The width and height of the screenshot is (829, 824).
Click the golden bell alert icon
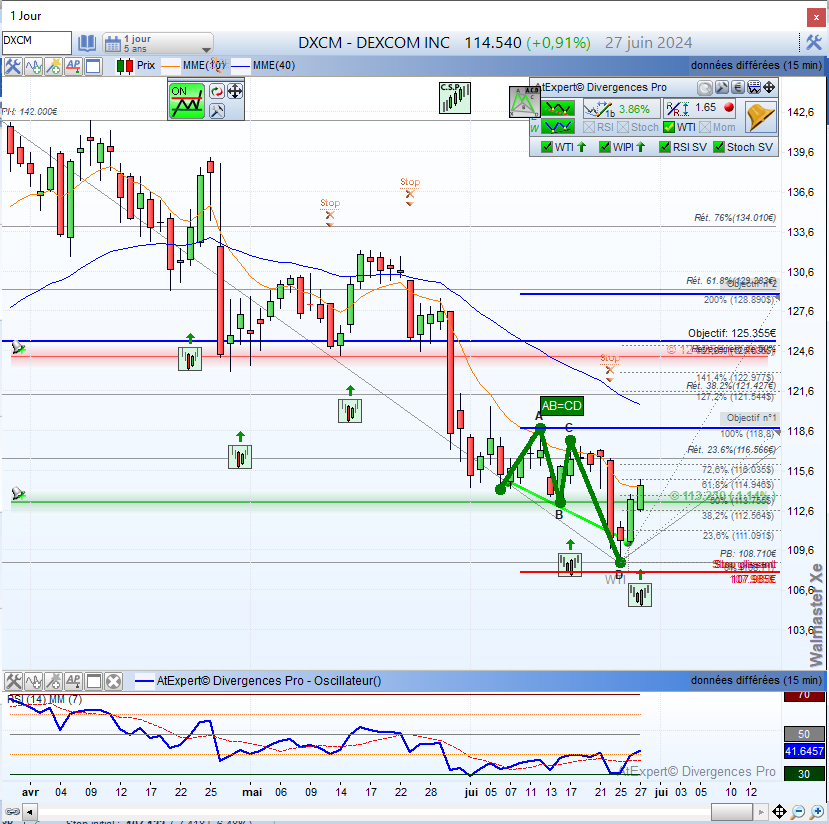tap(760, 117)
